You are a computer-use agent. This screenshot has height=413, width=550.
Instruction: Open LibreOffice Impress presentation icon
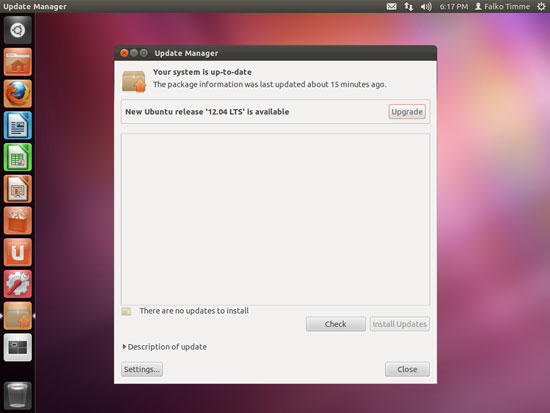click(18, 189)
